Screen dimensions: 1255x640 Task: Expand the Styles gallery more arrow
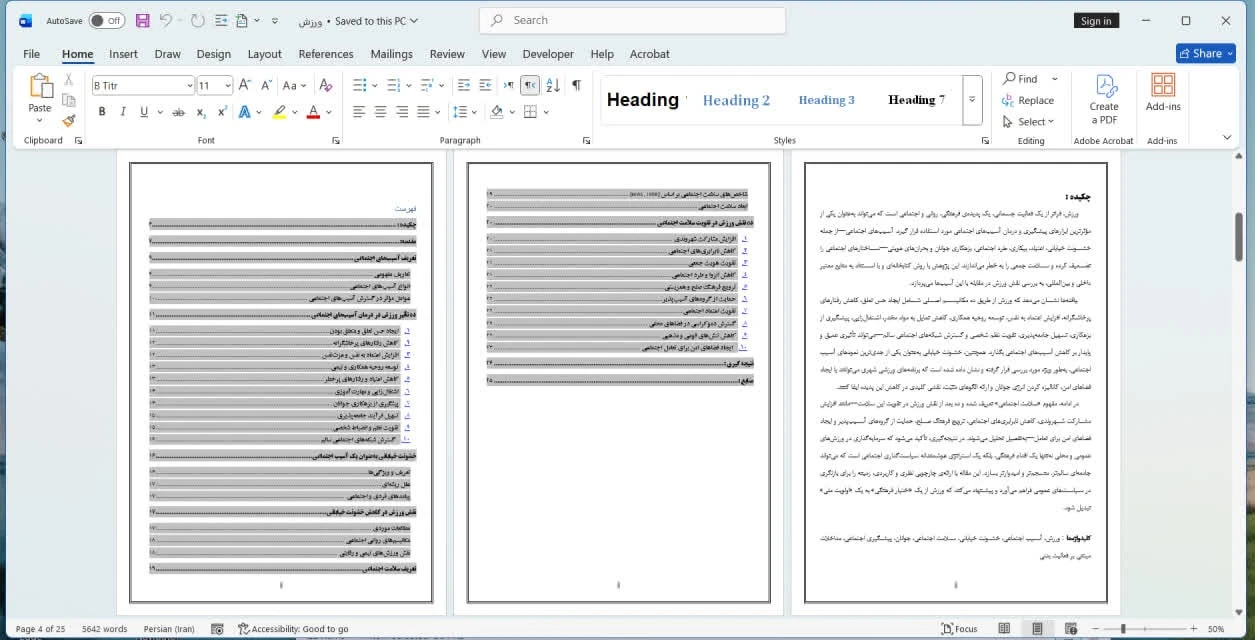point(972,100)
